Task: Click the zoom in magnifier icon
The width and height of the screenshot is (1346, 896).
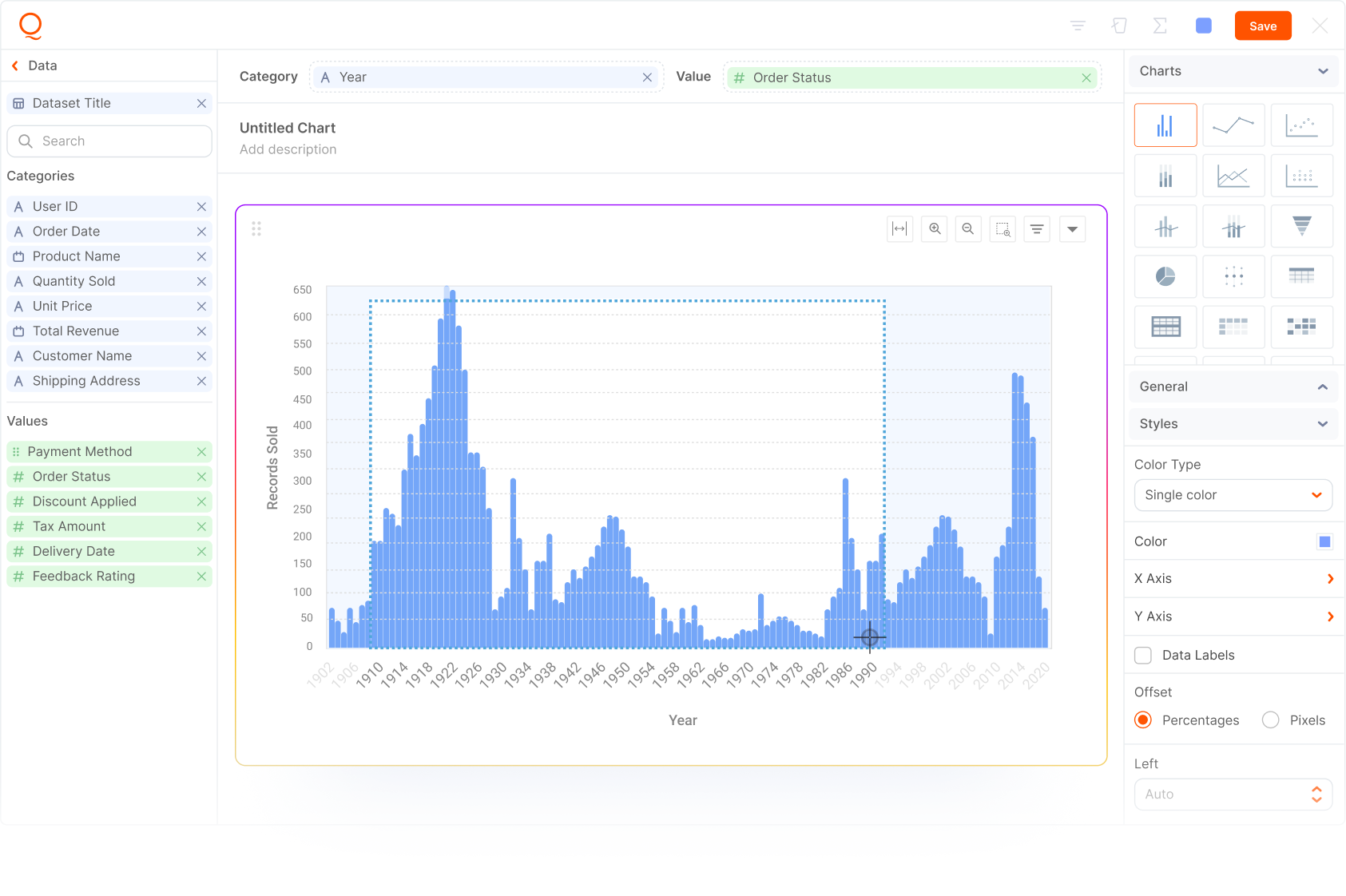Action: pyautogui.click(x=934, y=229)
